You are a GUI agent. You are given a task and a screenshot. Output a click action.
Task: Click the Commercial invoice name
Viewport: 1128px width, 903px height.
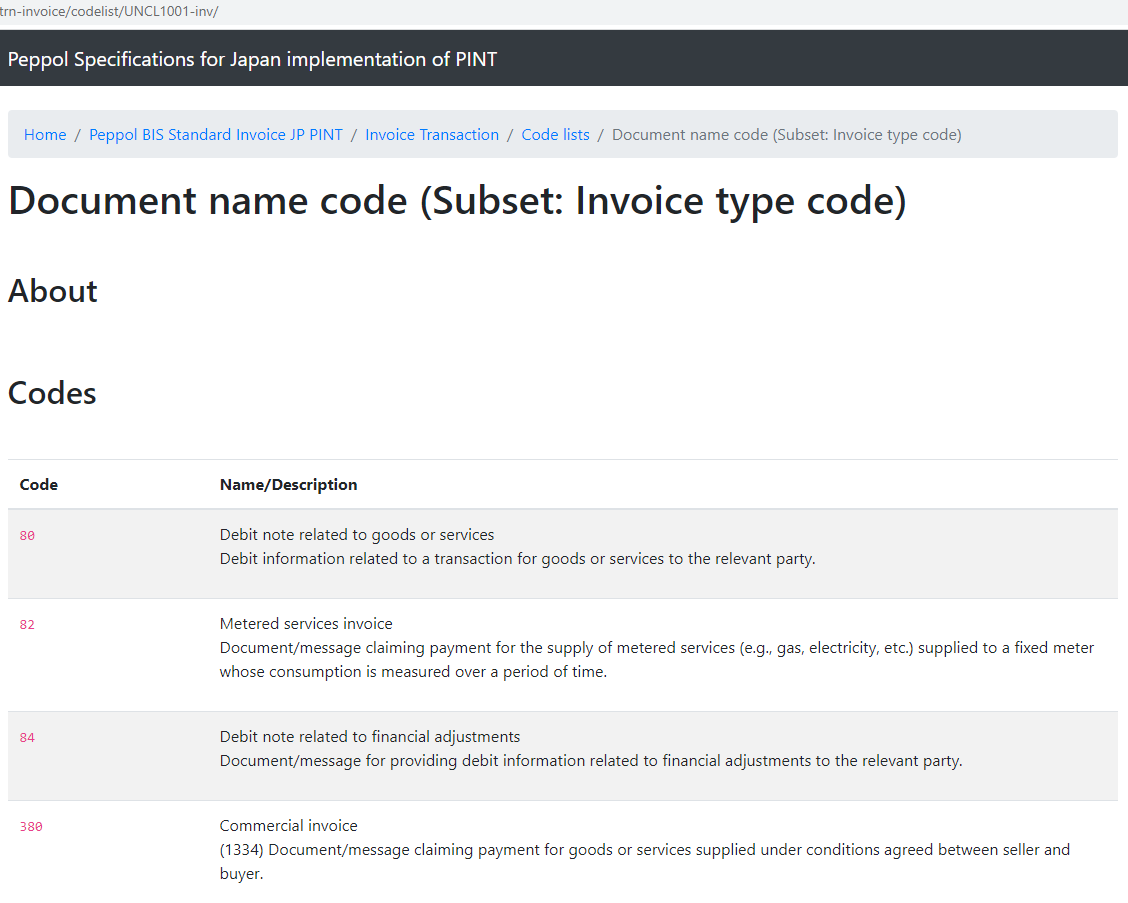click(x=288, y=826)
